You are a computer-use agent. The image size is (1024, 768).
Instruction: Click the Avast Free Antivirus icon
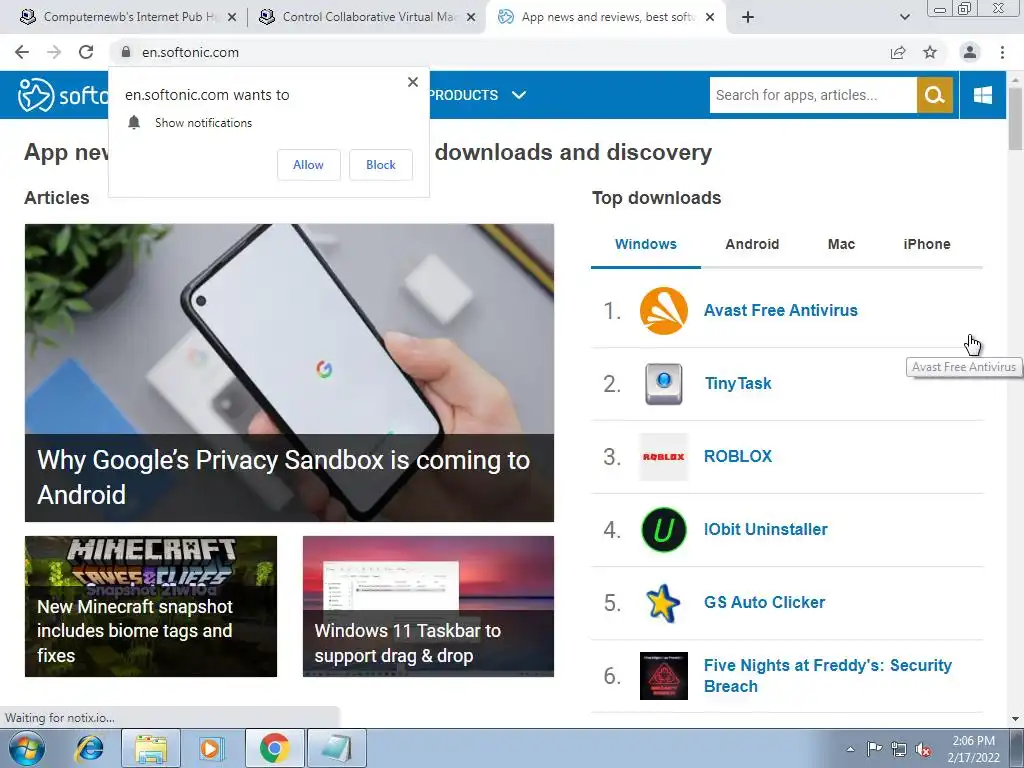(664, 311)
